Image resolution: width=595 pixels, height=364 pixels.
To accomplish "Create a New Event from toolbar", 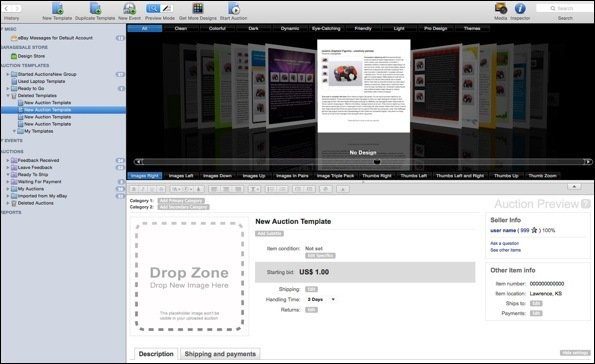I will click(129, 8).
